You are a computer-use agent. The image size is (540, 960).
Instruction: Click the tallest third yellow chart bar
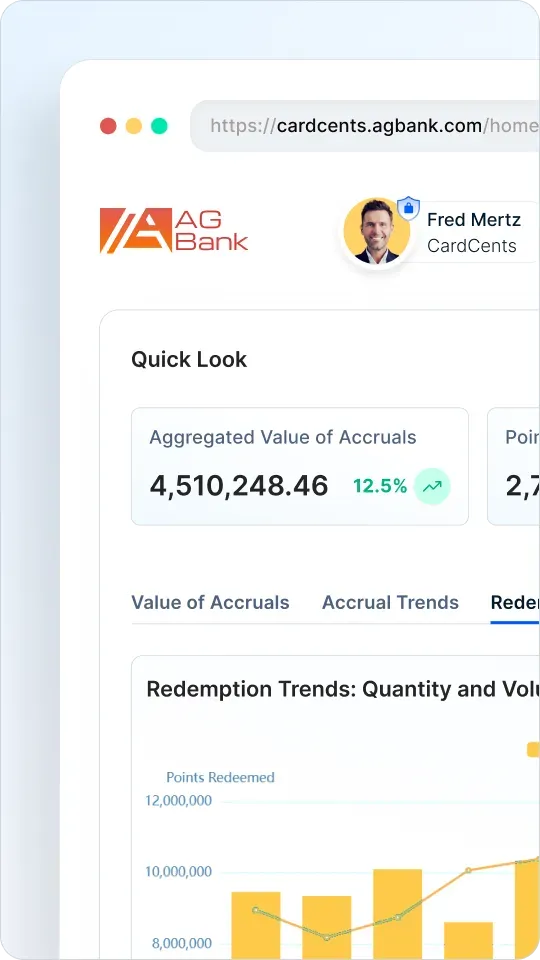coord(397,914)
